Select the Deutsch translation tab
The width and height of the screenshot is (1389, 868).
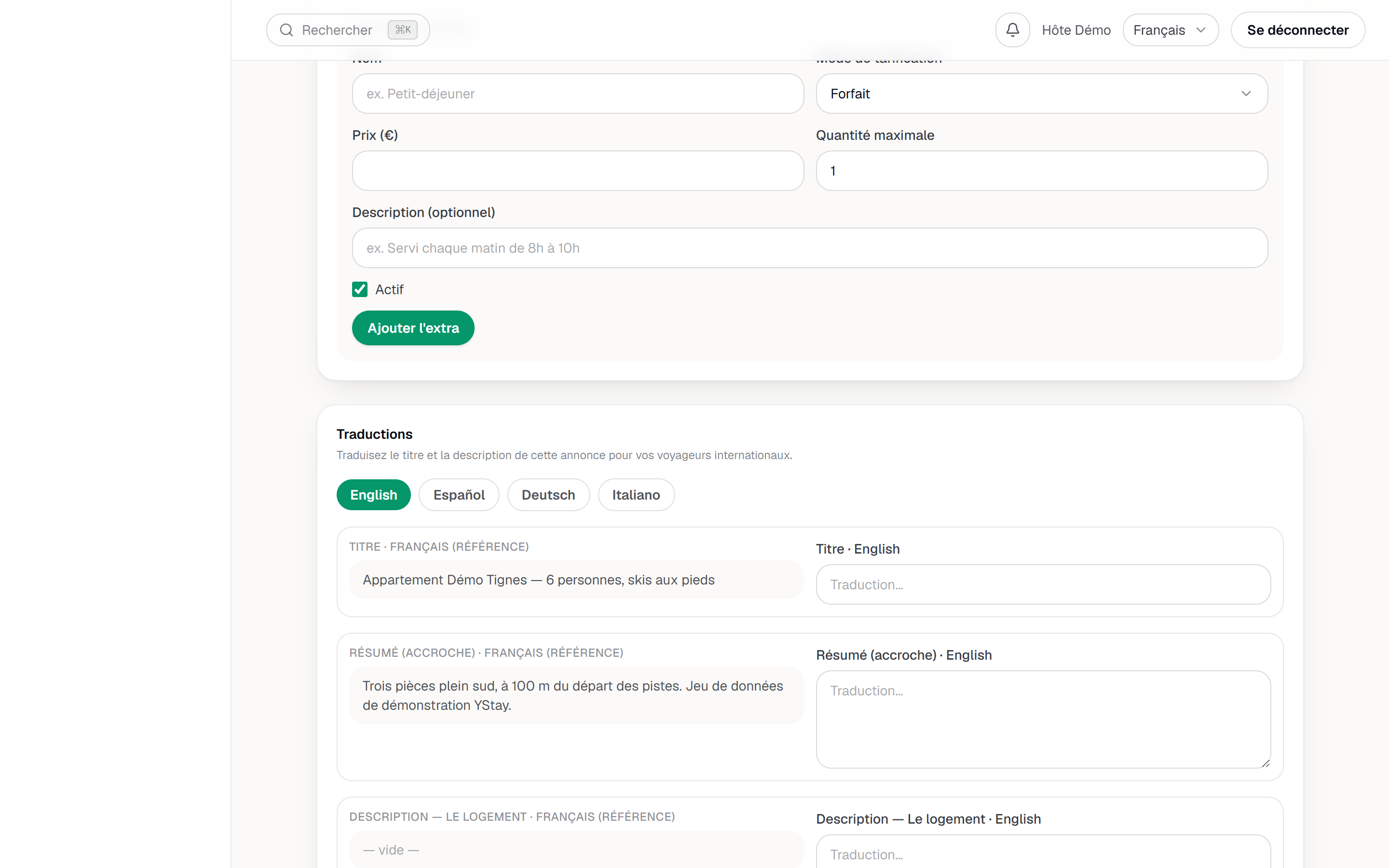pyautogui.click(x=548, y=495)
